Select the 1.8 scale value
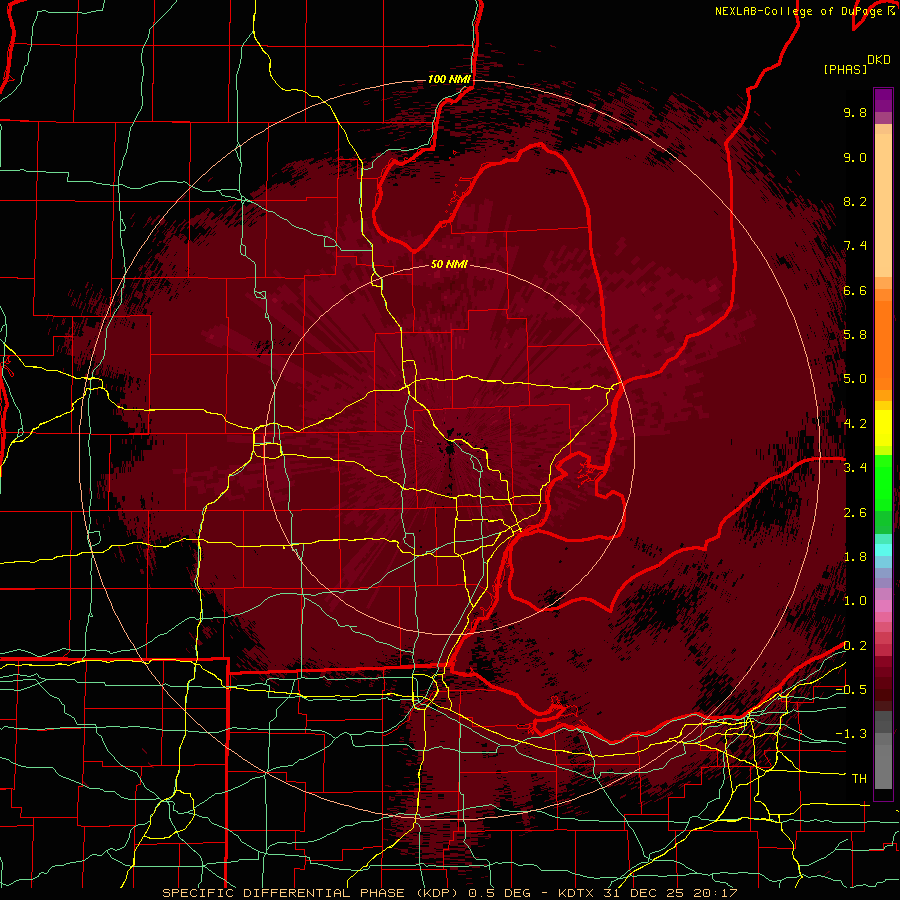 pos(855,557)
